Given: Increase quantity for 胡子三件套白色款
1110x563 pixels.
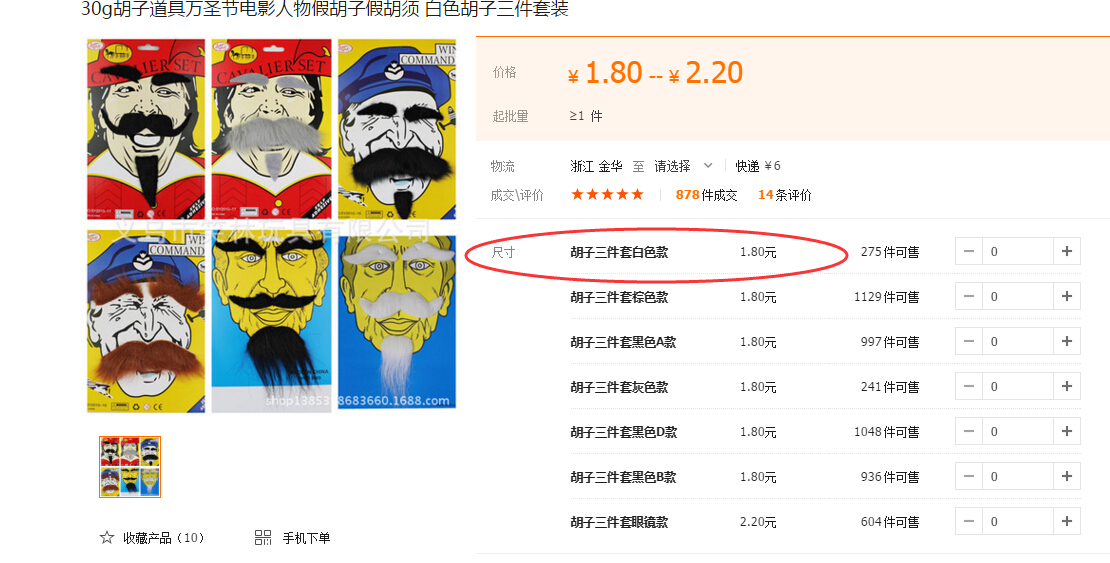Looking at the screenshot, I should (1066, 251).
